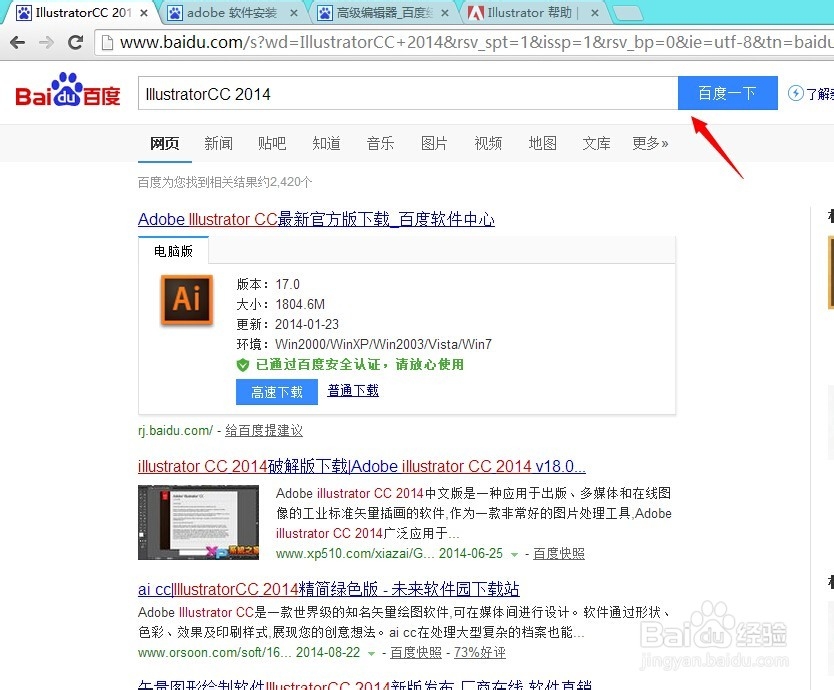Click the illustrator CC 2014 result thumbnail
834x690 pixels.
pos(198,522)
